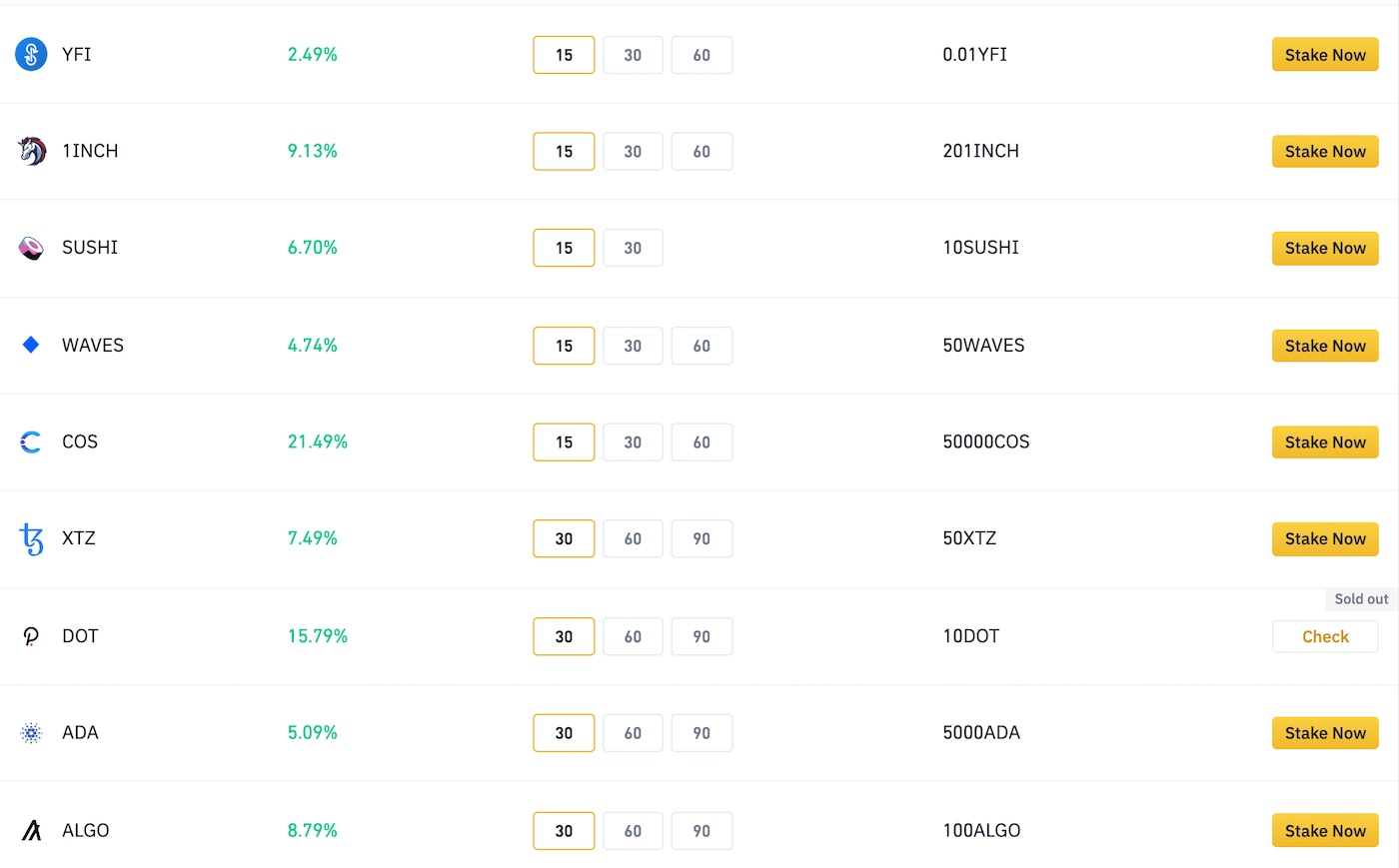
Task: Choose 30-day duration for SUSHI
Action: click(x=633, y=248)
